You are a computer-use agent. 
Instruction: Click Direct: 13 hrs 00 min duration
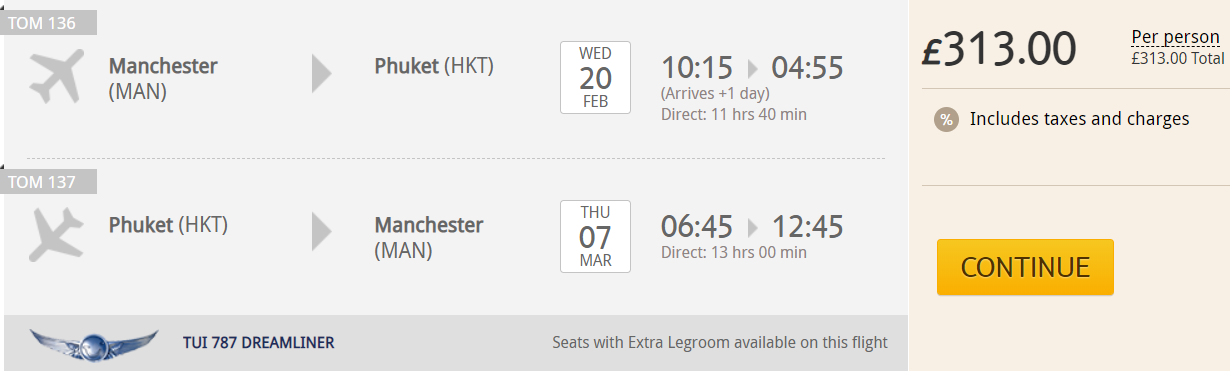(734, 252)
